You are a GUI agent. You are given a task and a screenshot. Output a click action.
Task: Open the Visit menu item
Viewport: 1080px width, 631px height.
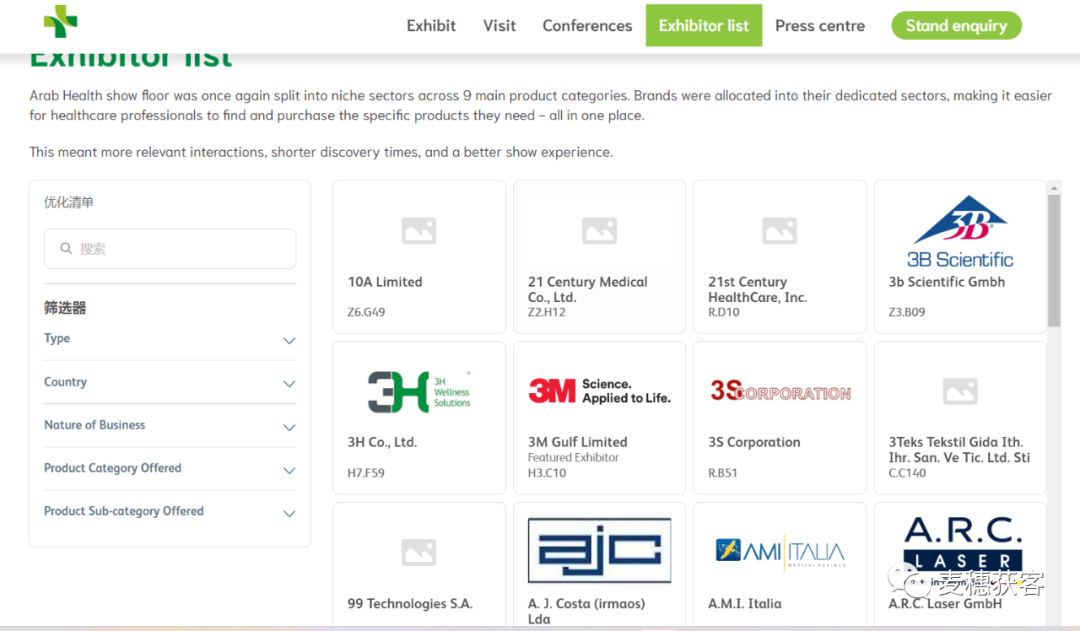499,25
